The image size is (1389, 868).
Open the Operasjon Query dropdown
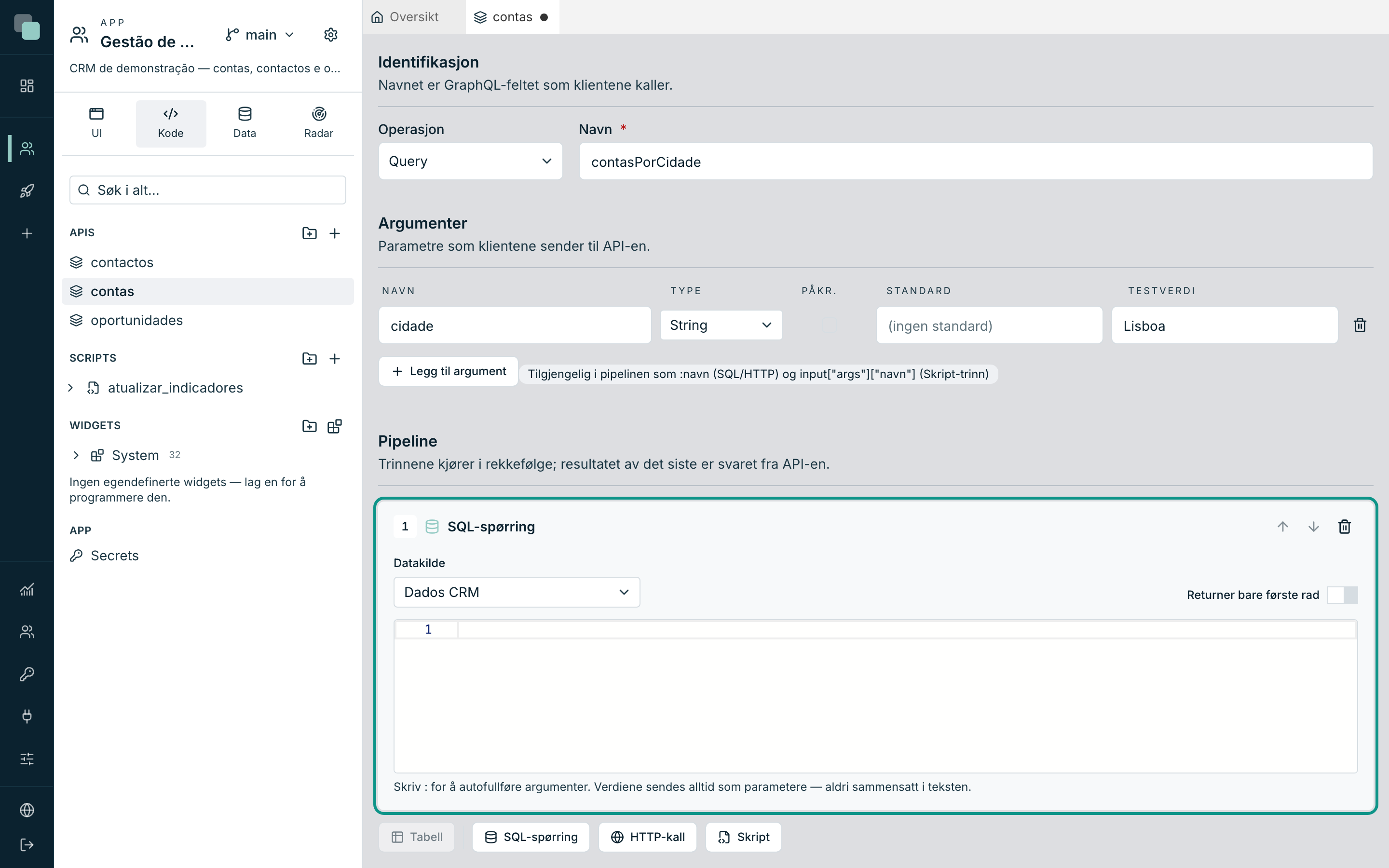(470, 162)
